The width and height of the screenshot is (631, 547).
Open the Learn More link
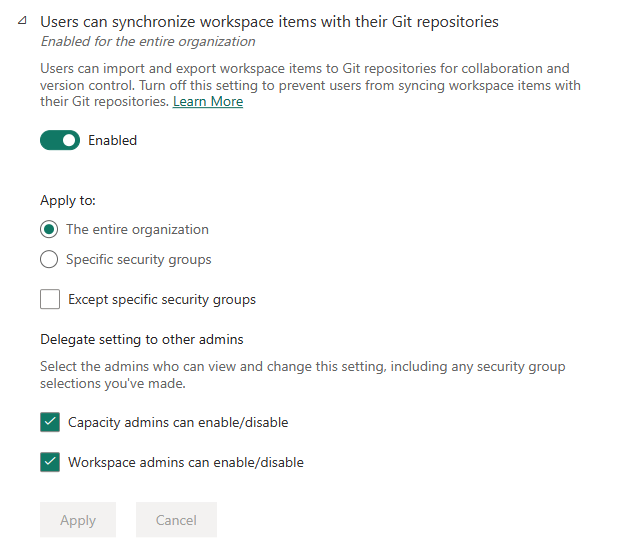208,102
